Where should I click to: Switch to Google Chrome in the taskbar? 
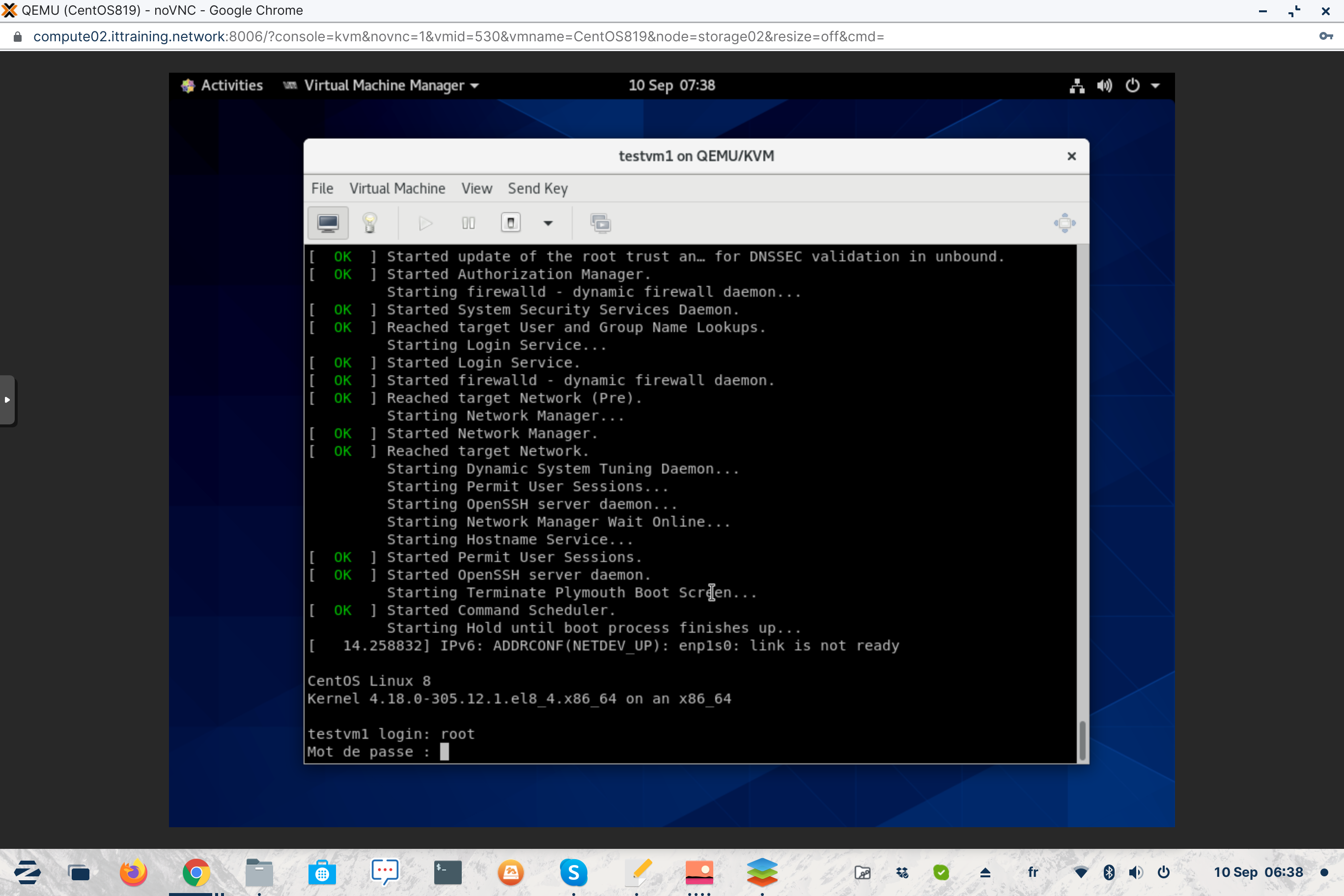pos(196,872)
